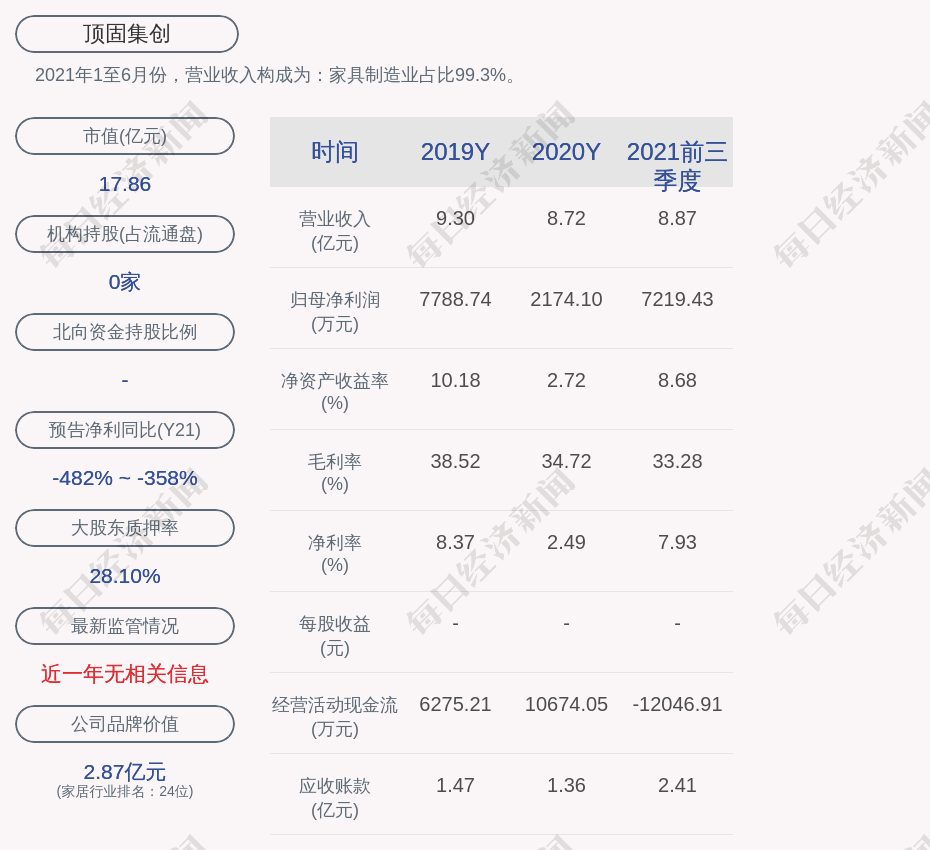Select net profit 7219.43
930x850 pixels.
677,299
